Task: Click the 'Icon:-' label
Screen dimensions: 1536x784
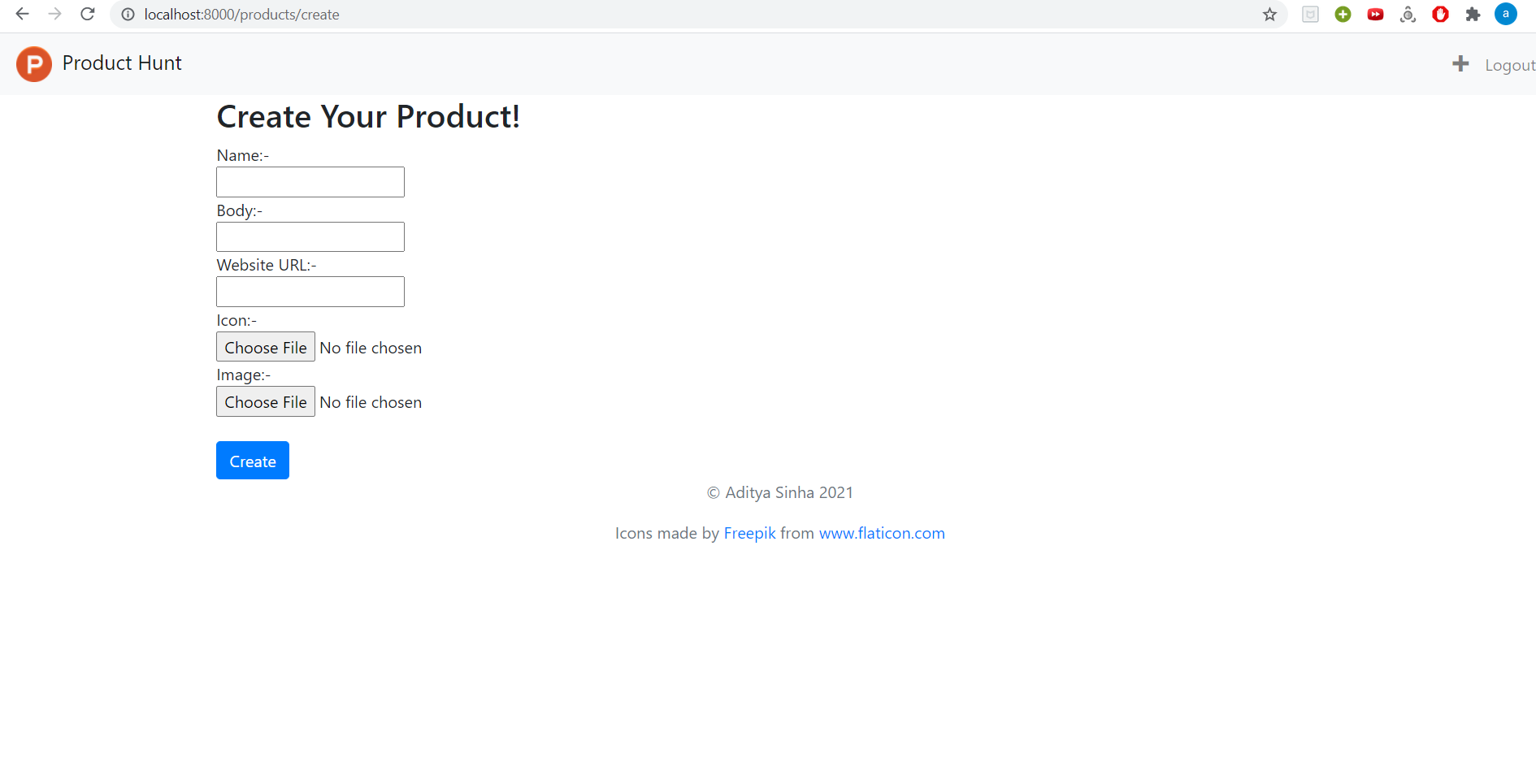Action: (x=236, y=320)
